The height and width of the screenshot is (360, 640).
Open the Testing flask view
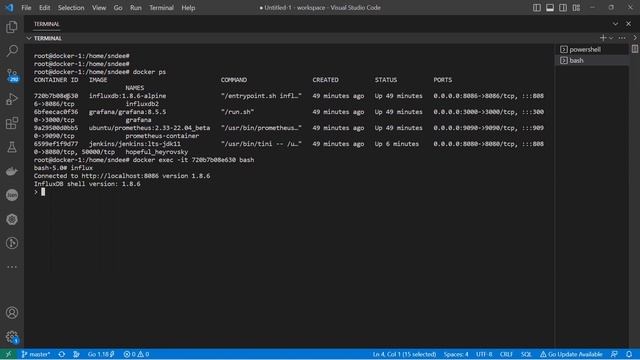tap(12, 147)
